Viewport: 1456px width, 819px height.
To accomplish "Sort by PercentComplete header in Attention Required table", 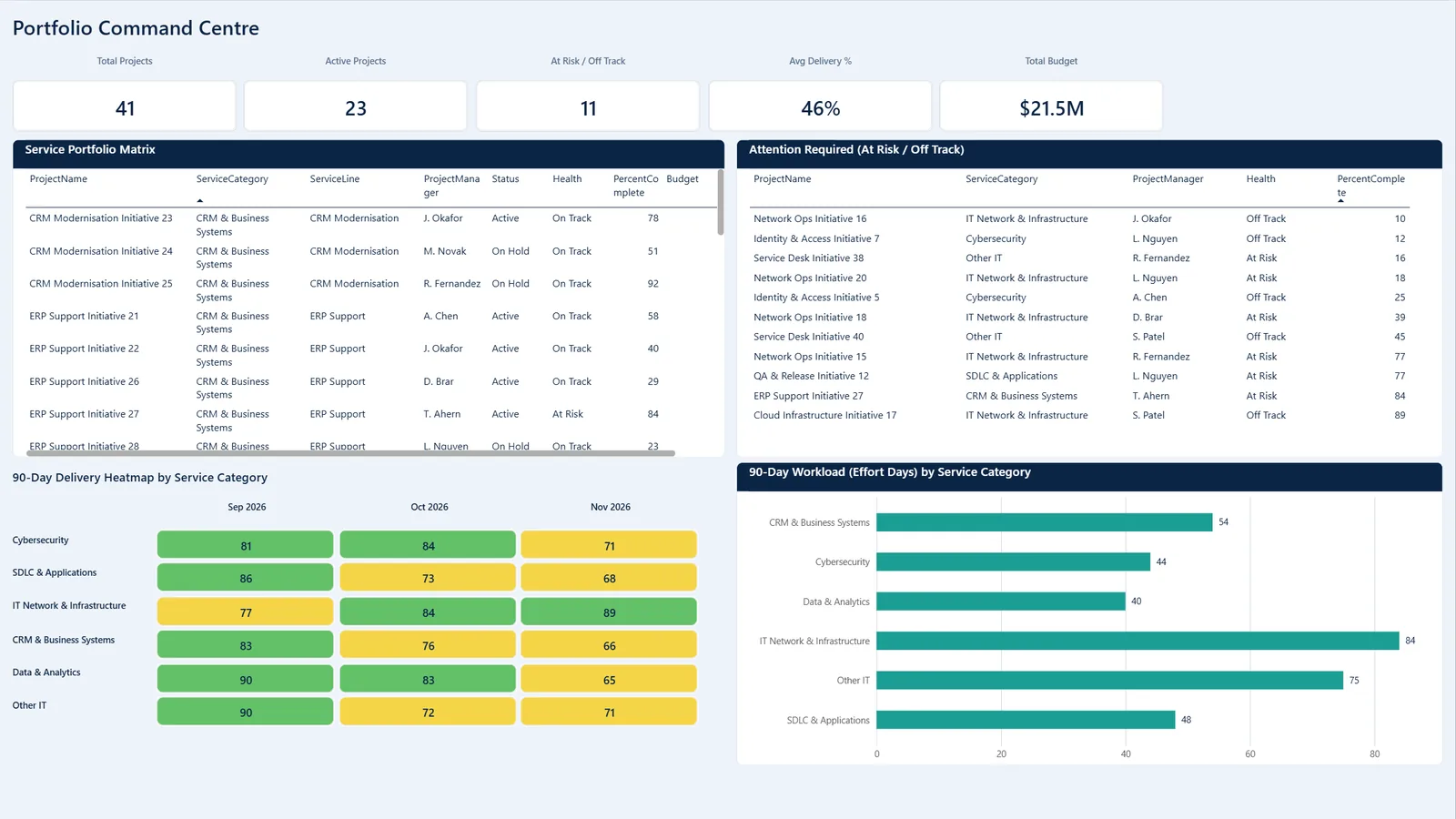I will point(1370,186).
